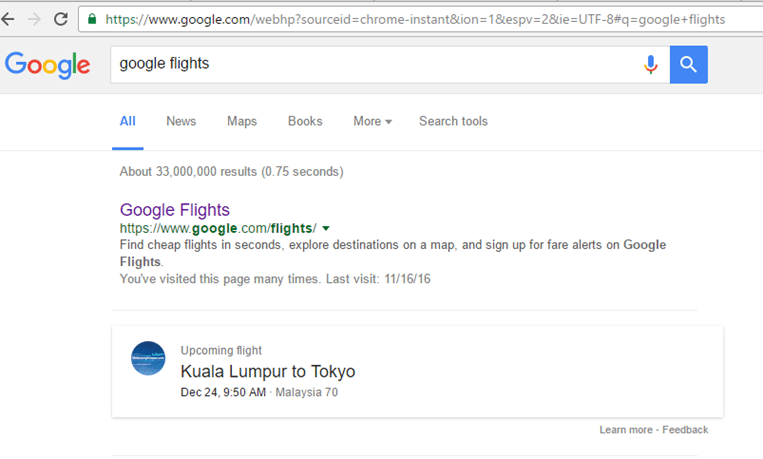Viewport: 763px width, 459px height.
Task: Click the Upcoming flight label
Action: pos(221,350)
